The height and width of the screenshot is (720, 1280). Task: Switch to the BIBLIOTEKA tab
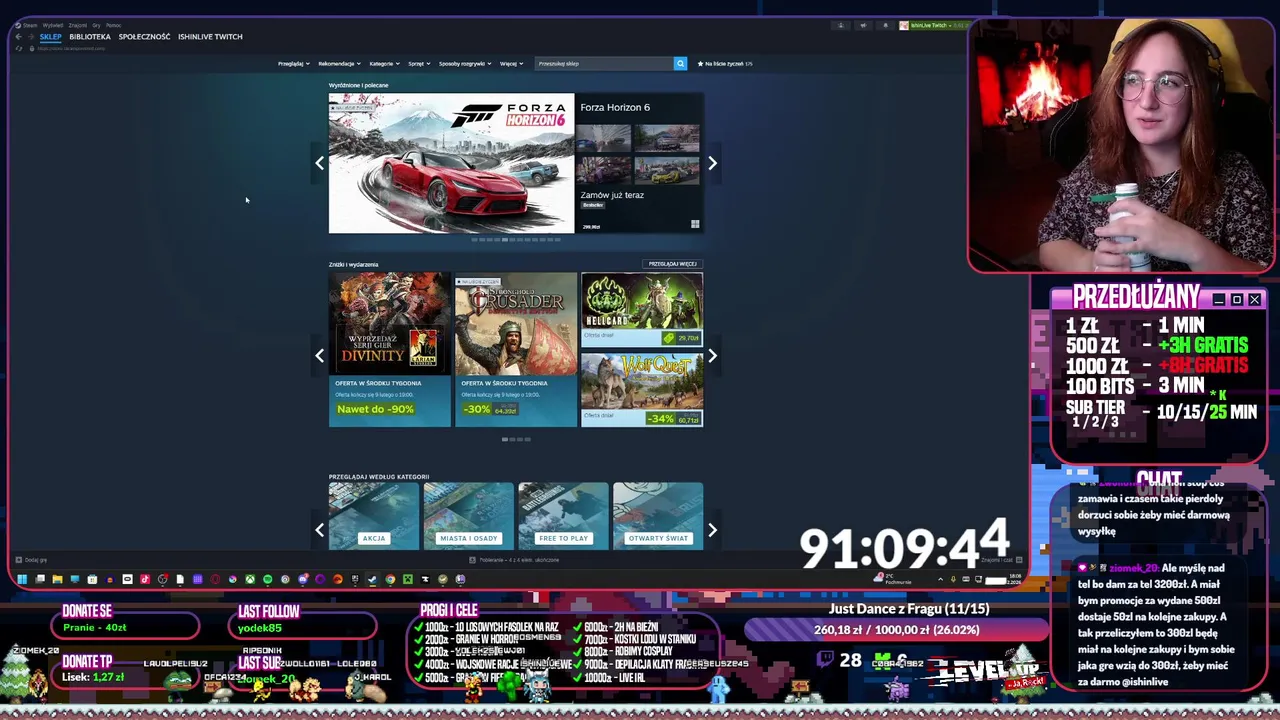90,37
